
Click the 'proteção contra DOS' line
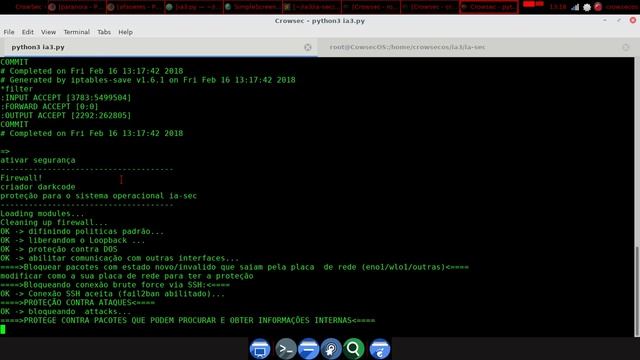pyautogui.click(x=59, y=249)
